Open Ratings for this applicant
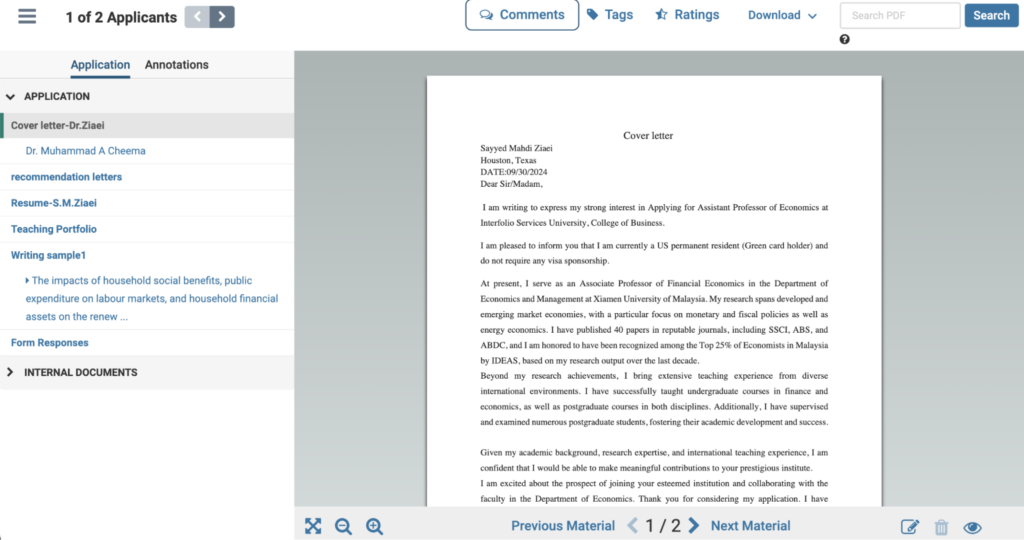The width and height of the screenshot is (1024, 540). (687, 14)
